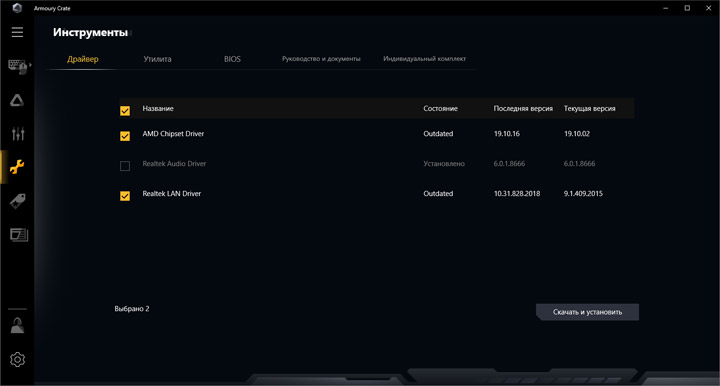Image resolution: width=720 pixels, height=386 pixels.
Task: Switch to the BIOS tab
Action: click(232, 59)
